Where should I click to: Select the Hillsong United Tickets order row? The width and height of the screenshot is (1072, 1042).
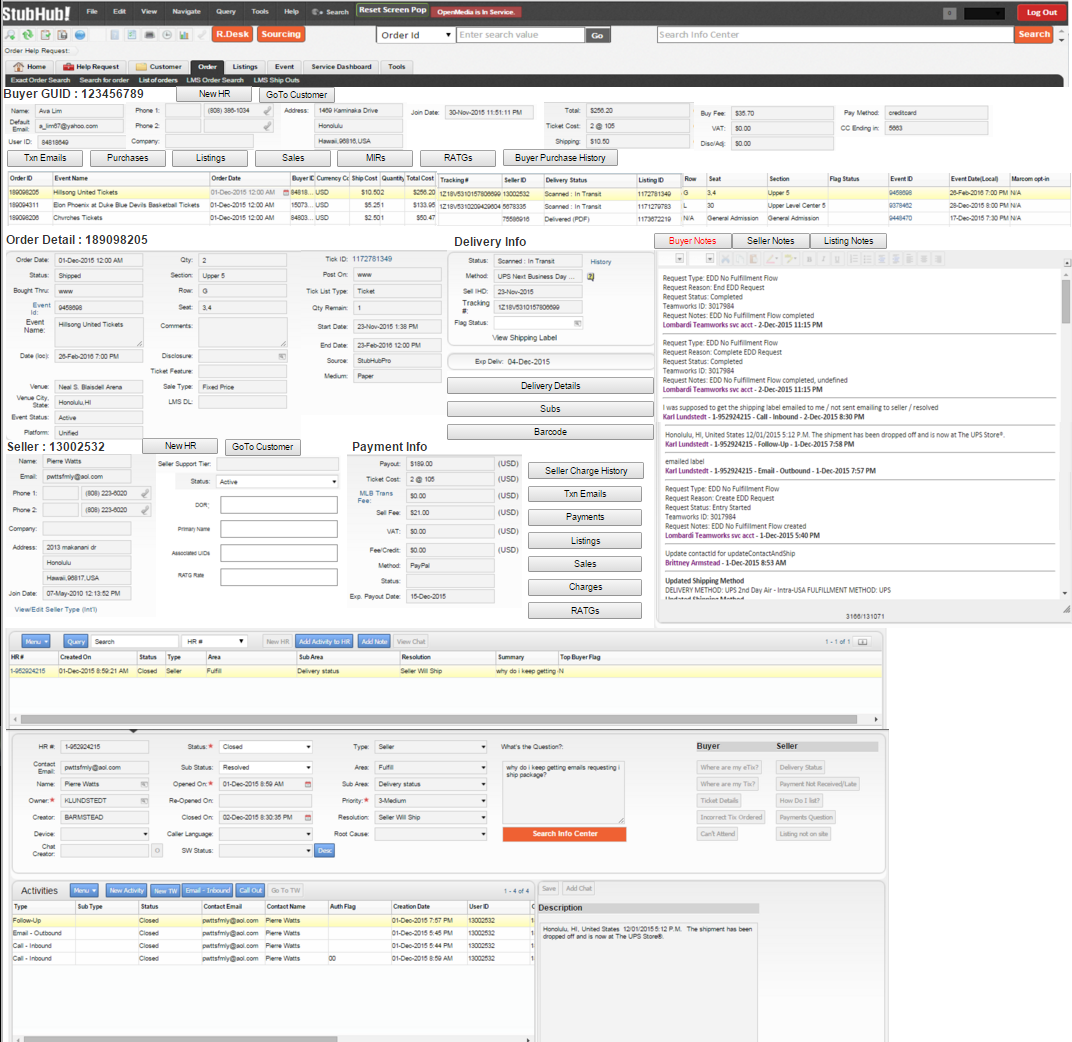(x=537, y=193)
